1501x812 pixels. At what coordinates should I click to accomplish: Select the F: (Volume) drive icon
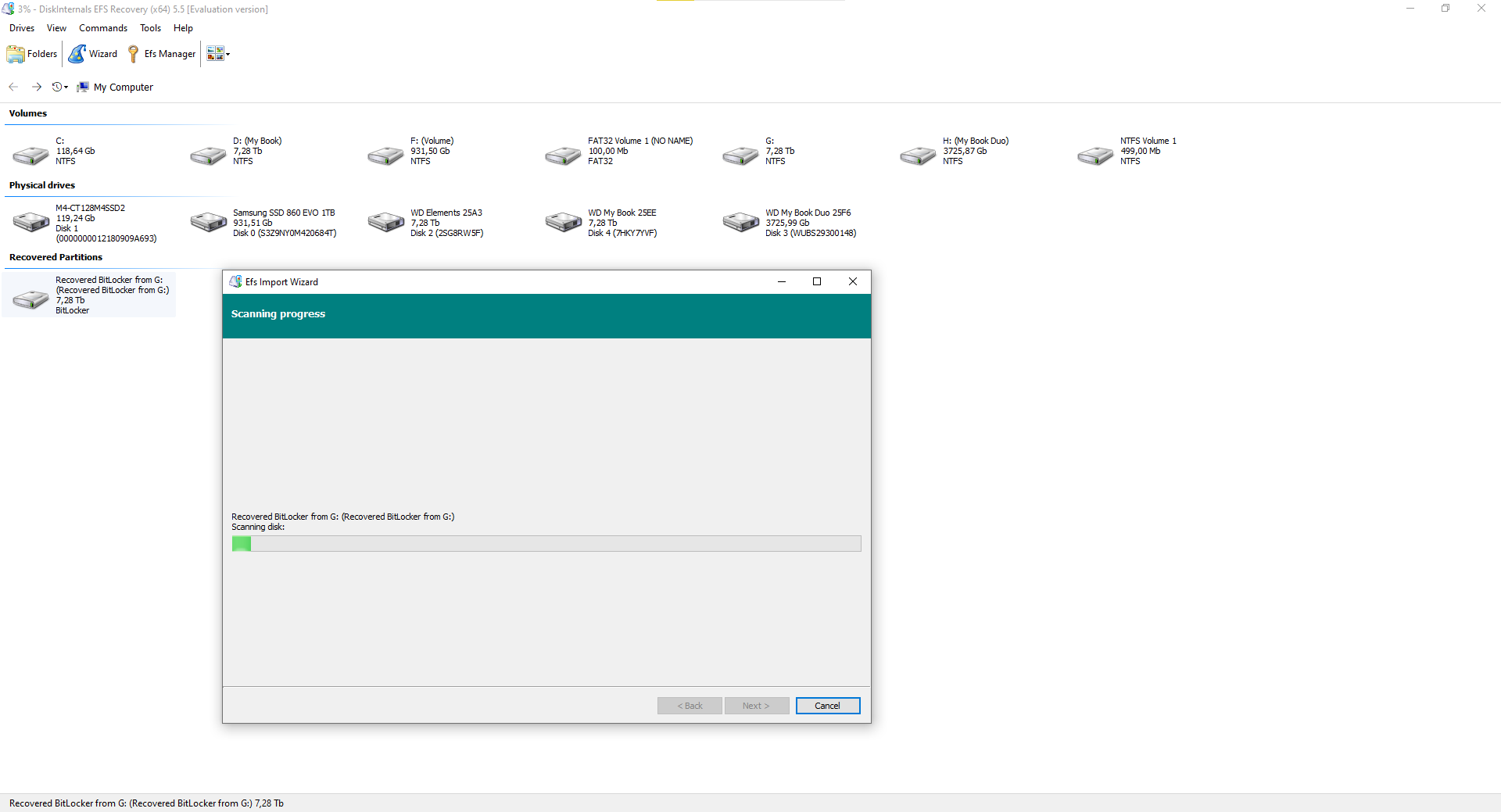click(386, 156)
